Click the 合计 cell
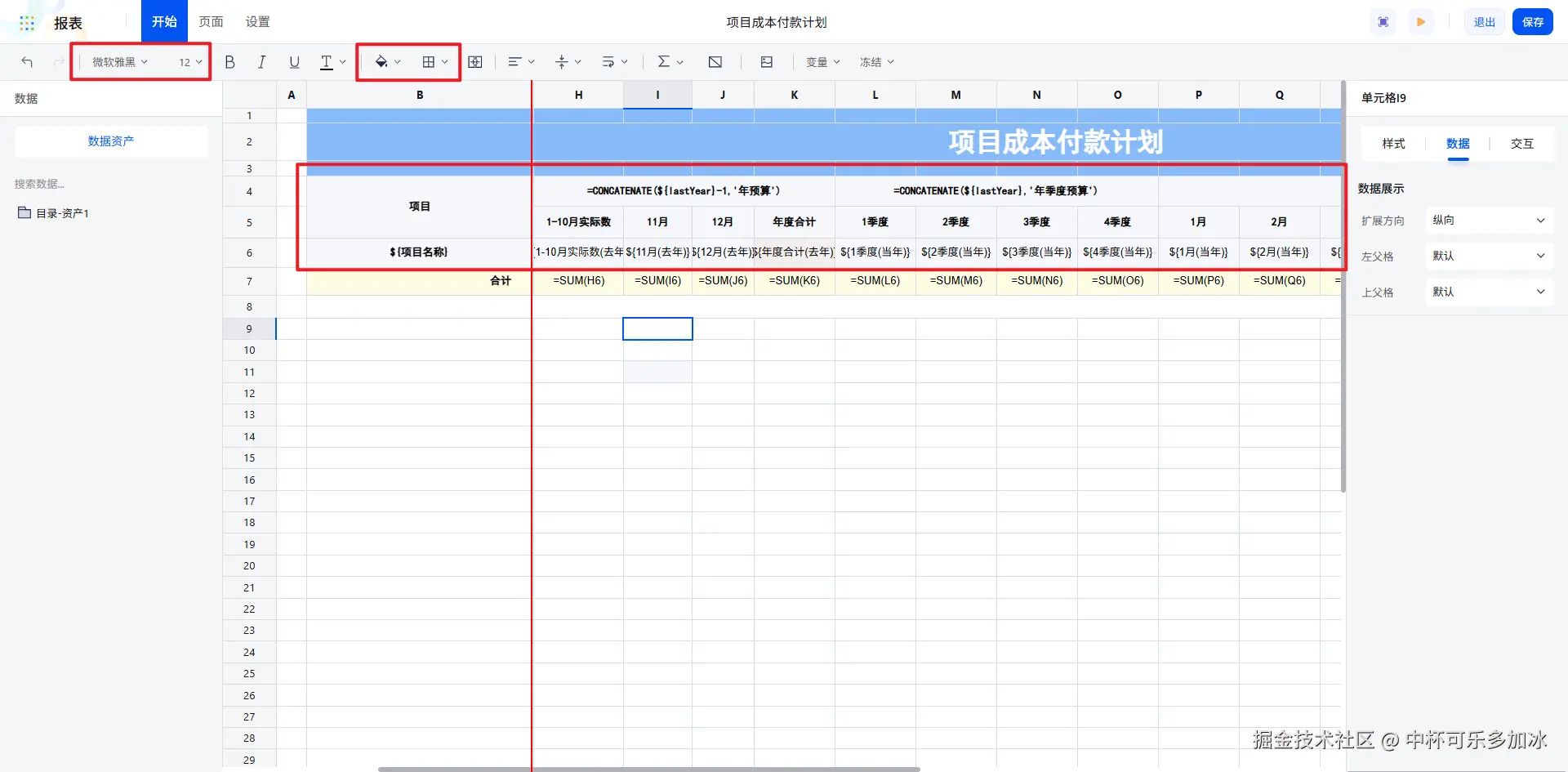The width and height of the screenshot is (1568, 772). click(x=420, y=281)
